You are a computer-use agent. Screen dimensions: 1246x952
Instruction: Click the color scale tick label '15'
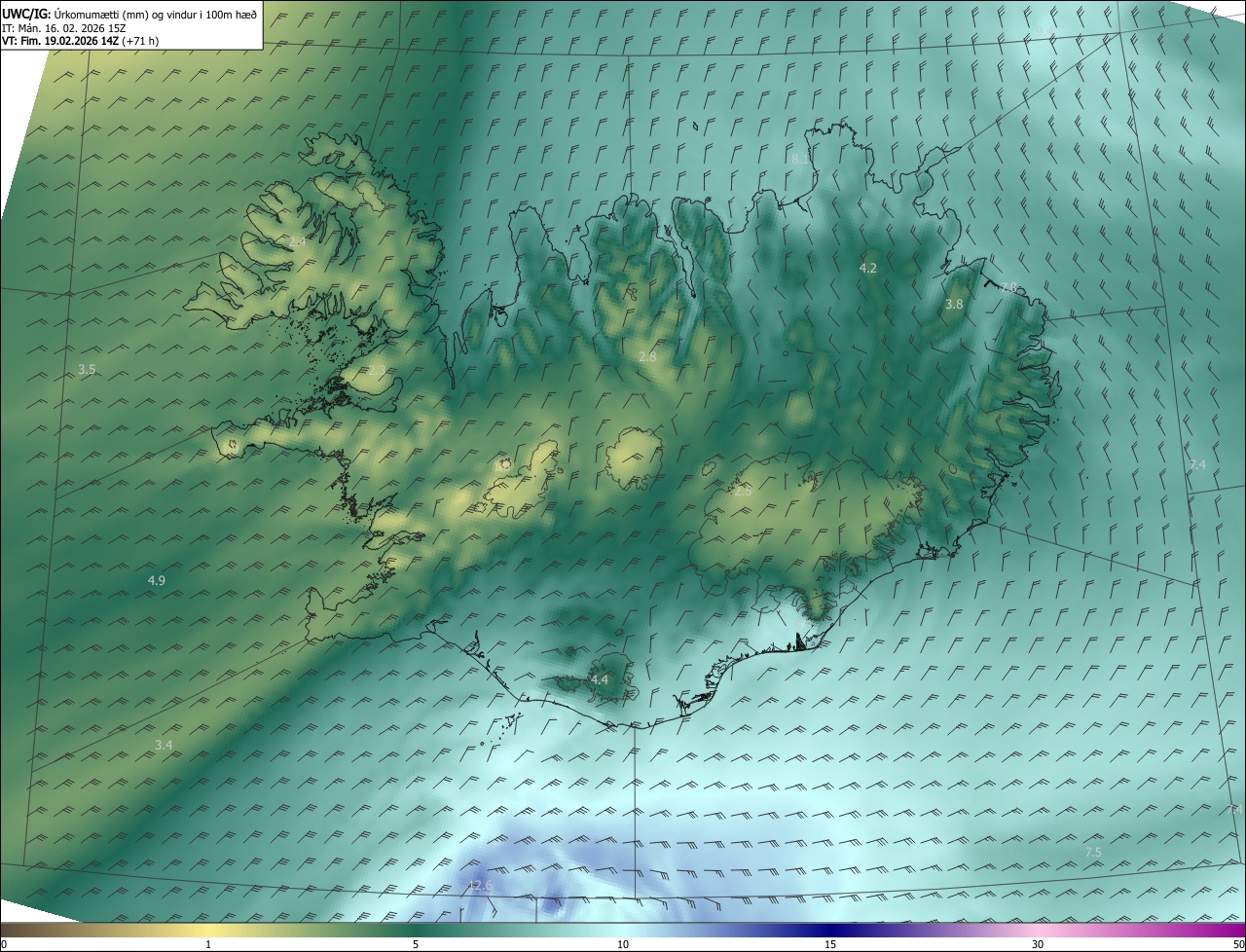830,944
